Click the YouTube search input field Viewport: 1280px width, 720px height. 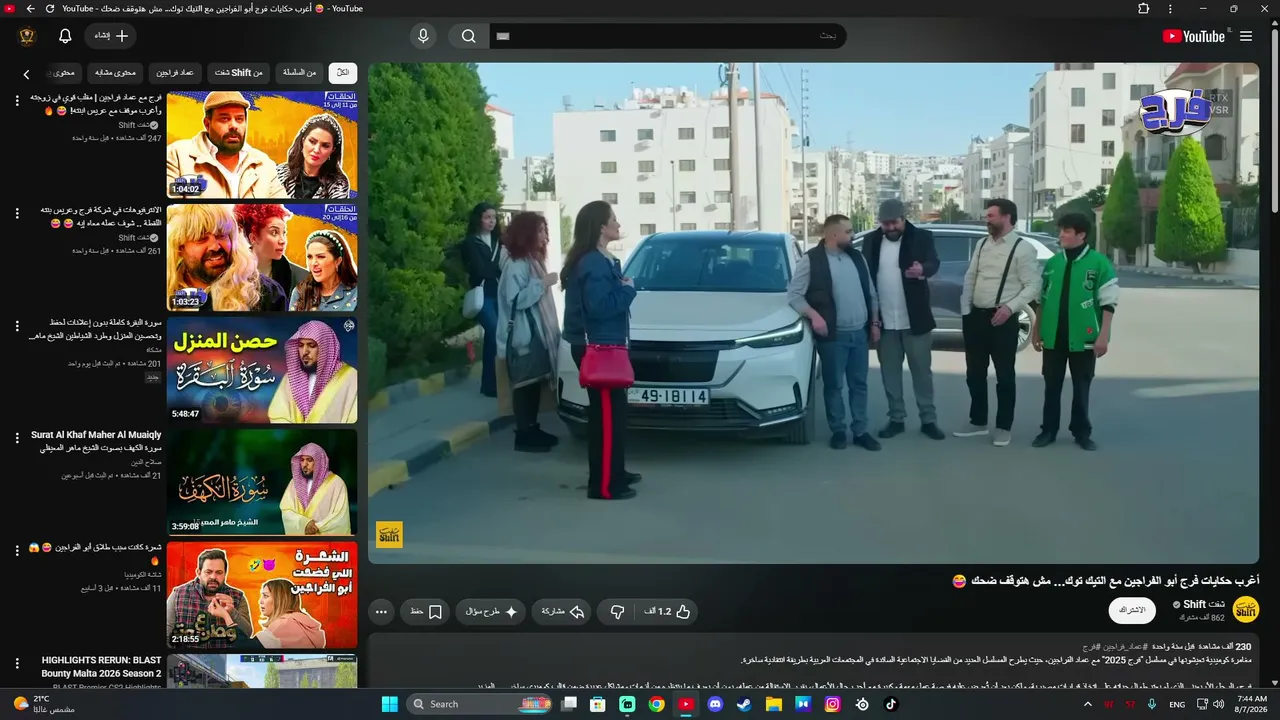click(668, 36)
